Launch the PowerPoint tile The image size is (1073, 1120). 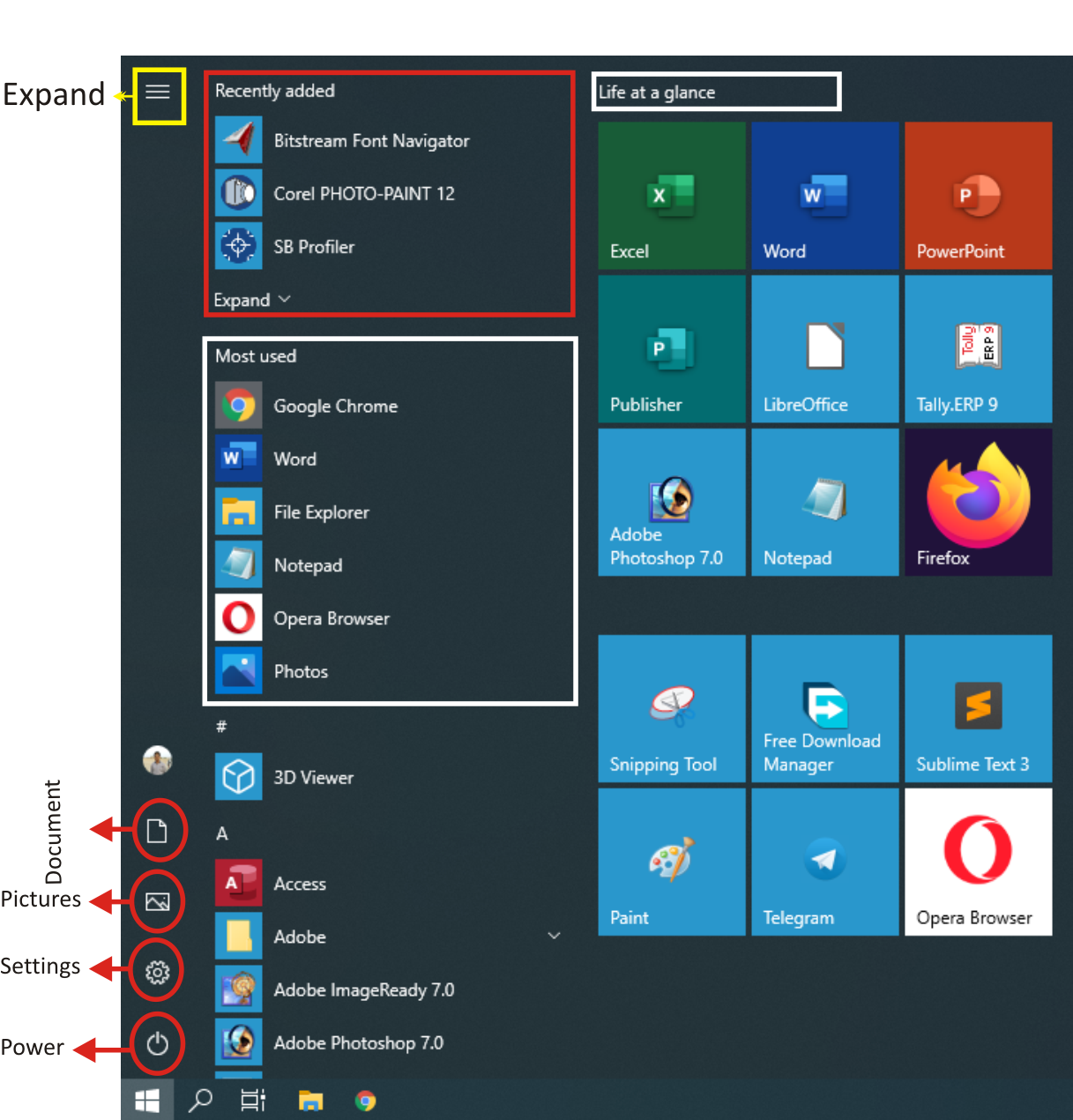979,196
